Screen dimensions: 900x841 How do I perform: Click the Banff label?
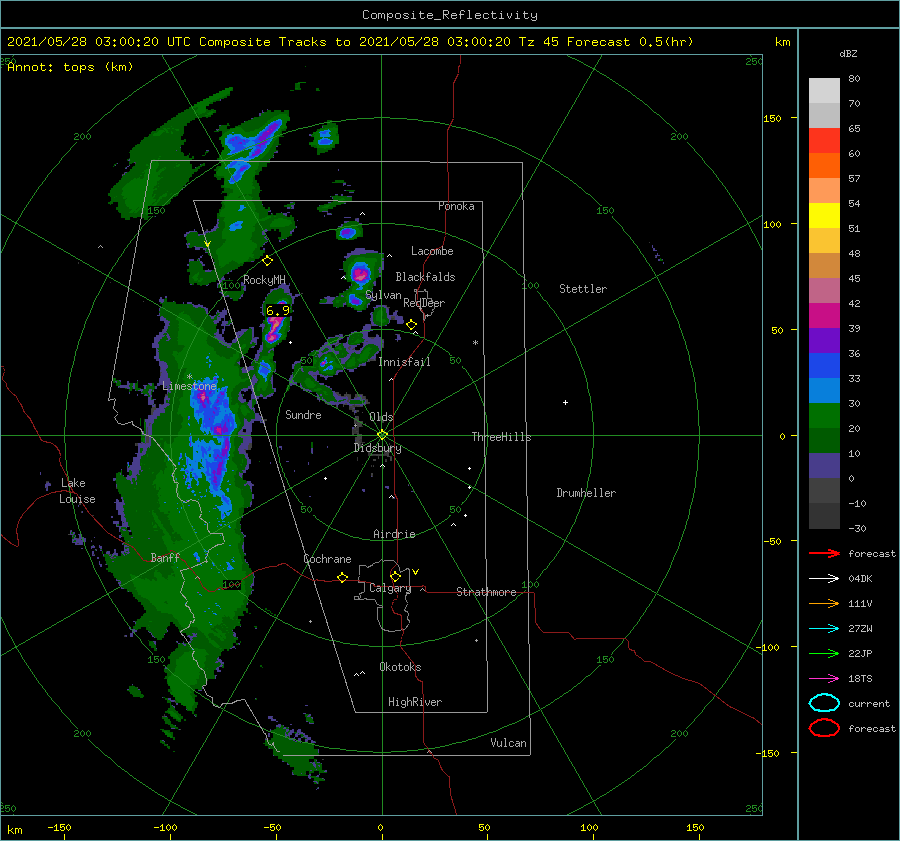[165, 557]
